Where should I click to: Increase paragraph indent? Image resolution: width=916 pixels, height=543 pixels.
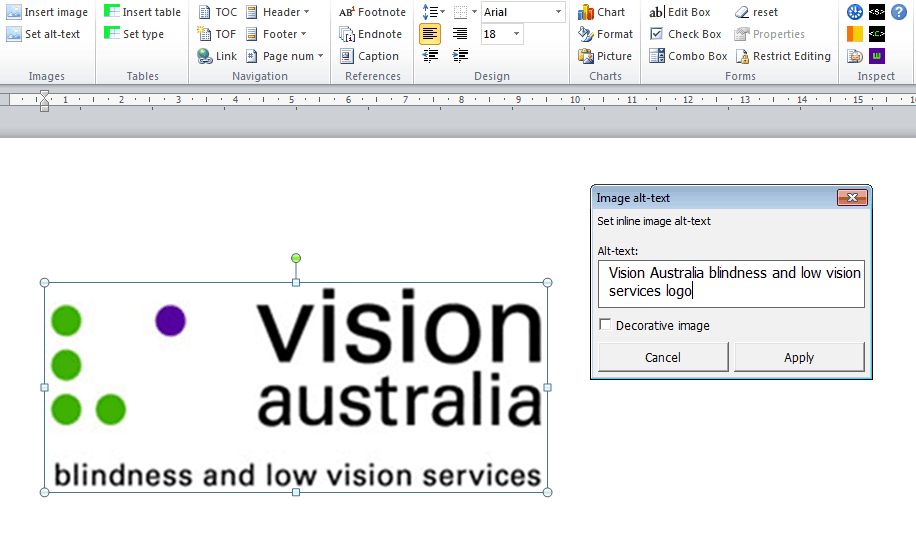coord(460,56)
